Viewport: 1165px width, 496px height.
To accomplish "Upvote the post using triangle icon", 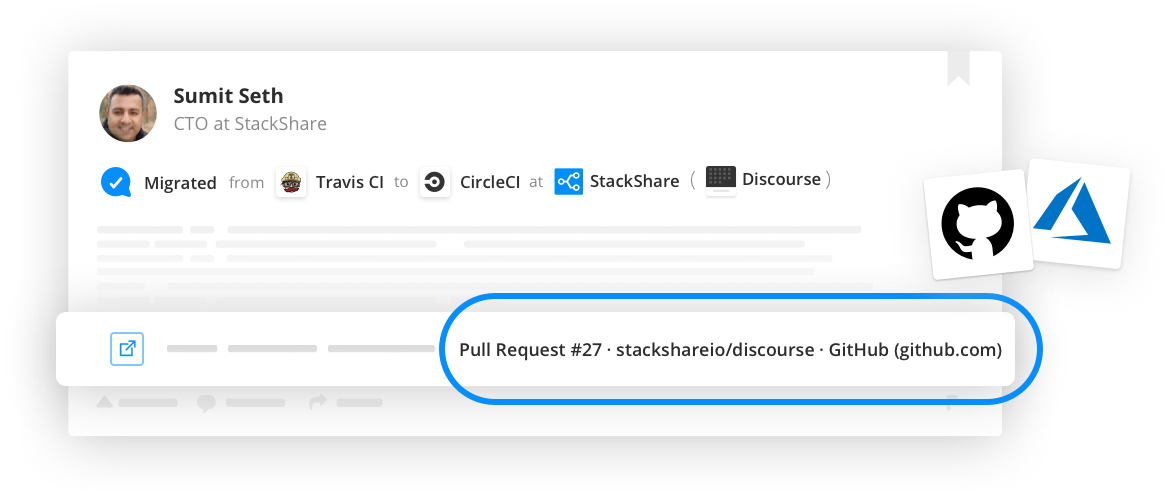I will (105, 402).
